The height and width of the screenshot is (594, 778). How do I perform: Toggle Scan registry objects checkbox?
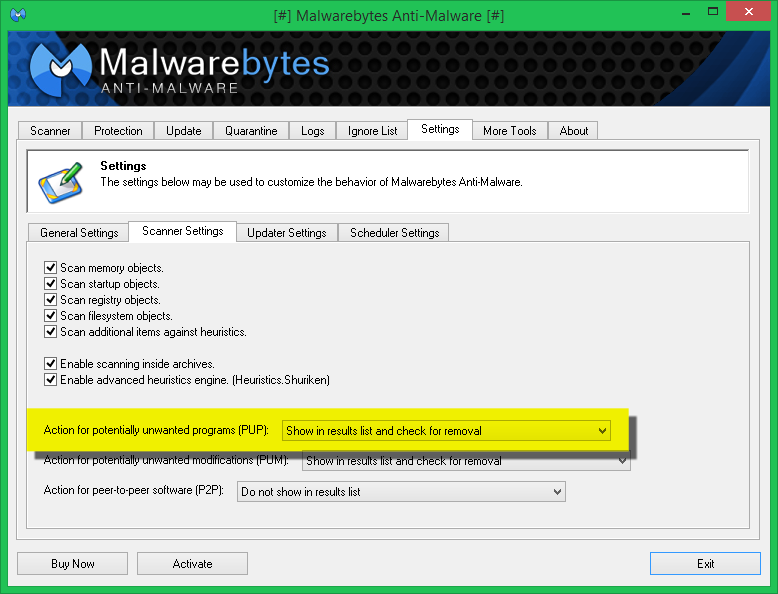point(50,299)
